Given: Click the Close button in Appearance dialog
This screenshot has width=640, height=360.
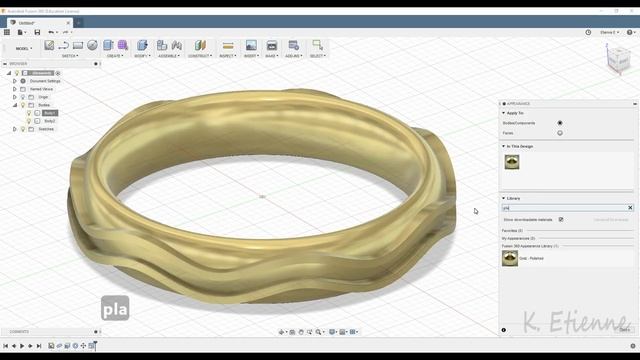Looking at the screenshot, I should click(624, 330).
